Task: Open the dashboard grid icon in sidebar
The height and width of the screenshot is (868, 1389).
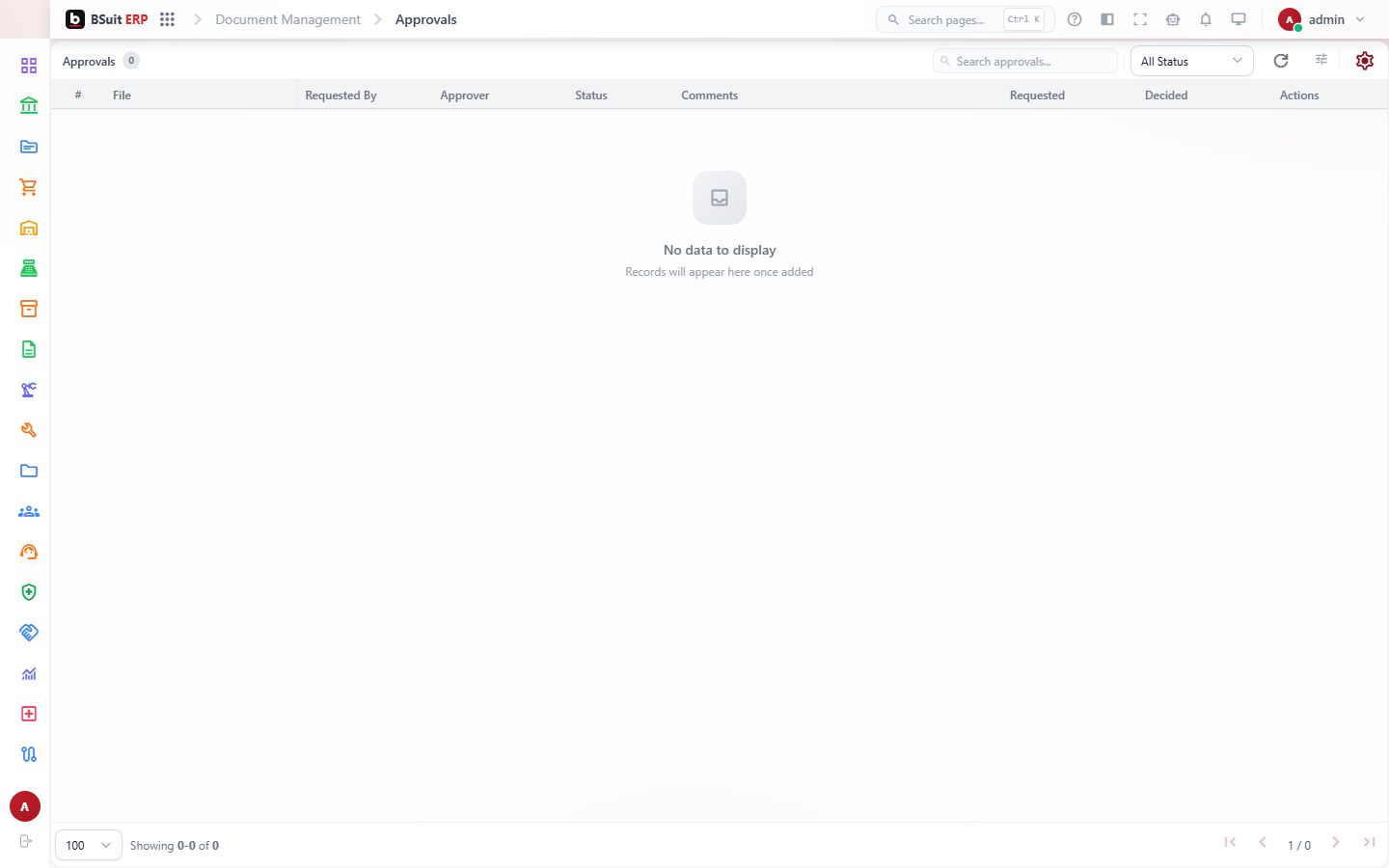Action: [29, 66]
